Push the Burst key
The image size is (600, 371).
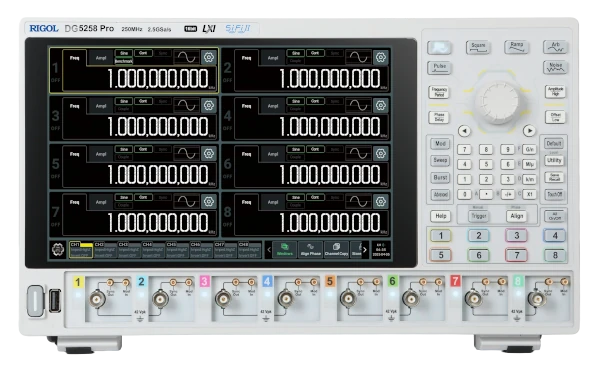pos(440,177)
